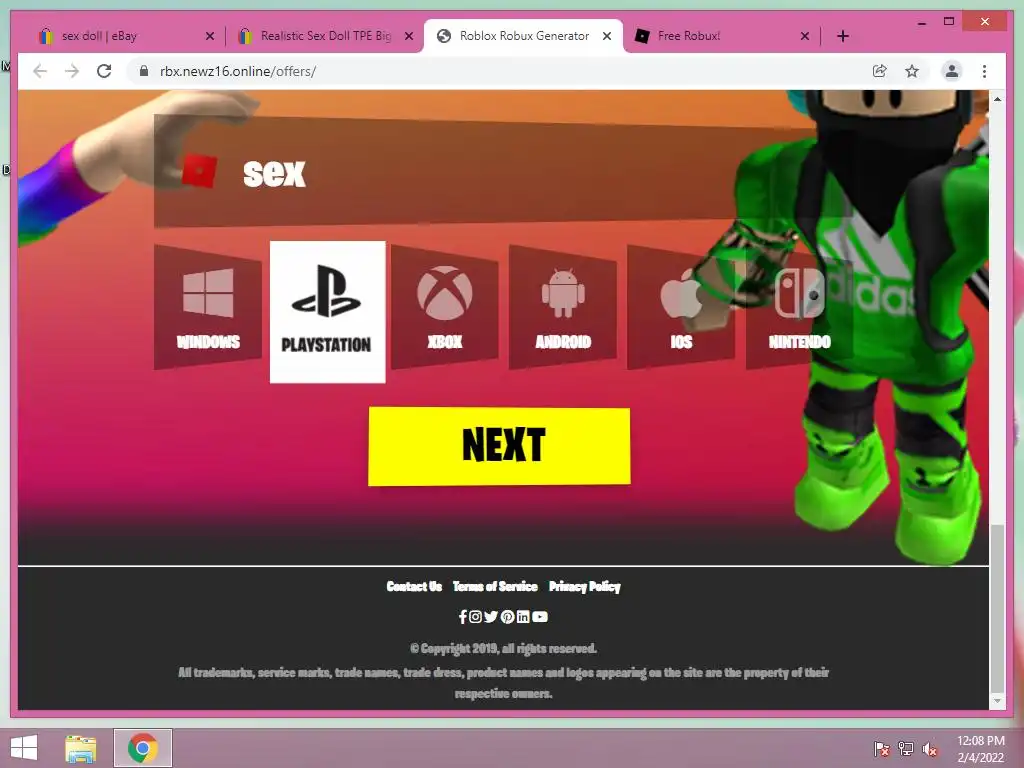1024x768 pixels.
Task: Click the yellow NEXT button
Action: (500, 446)
